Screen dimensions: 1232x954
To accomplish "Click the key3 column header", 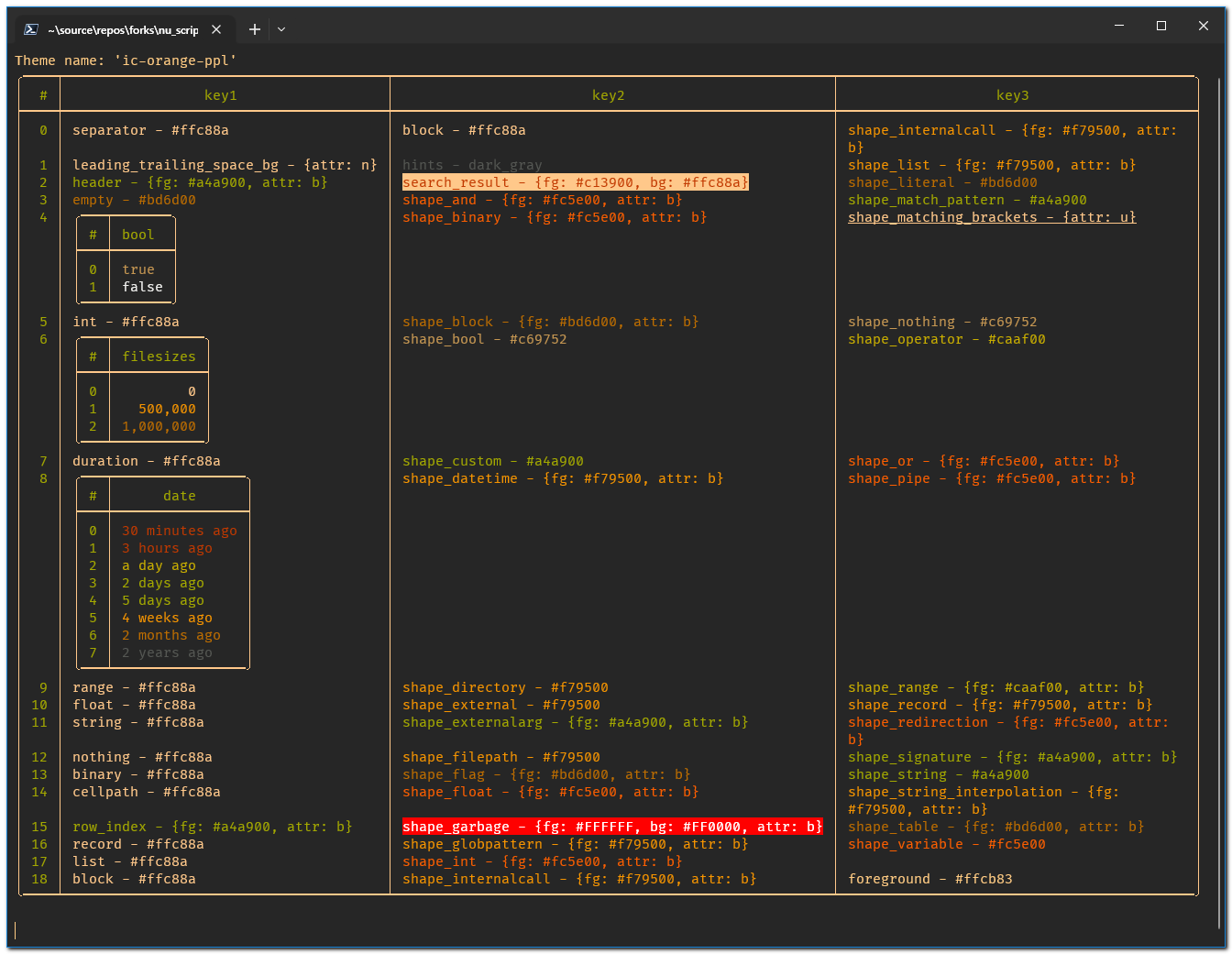I will [x=1013, y=95].
